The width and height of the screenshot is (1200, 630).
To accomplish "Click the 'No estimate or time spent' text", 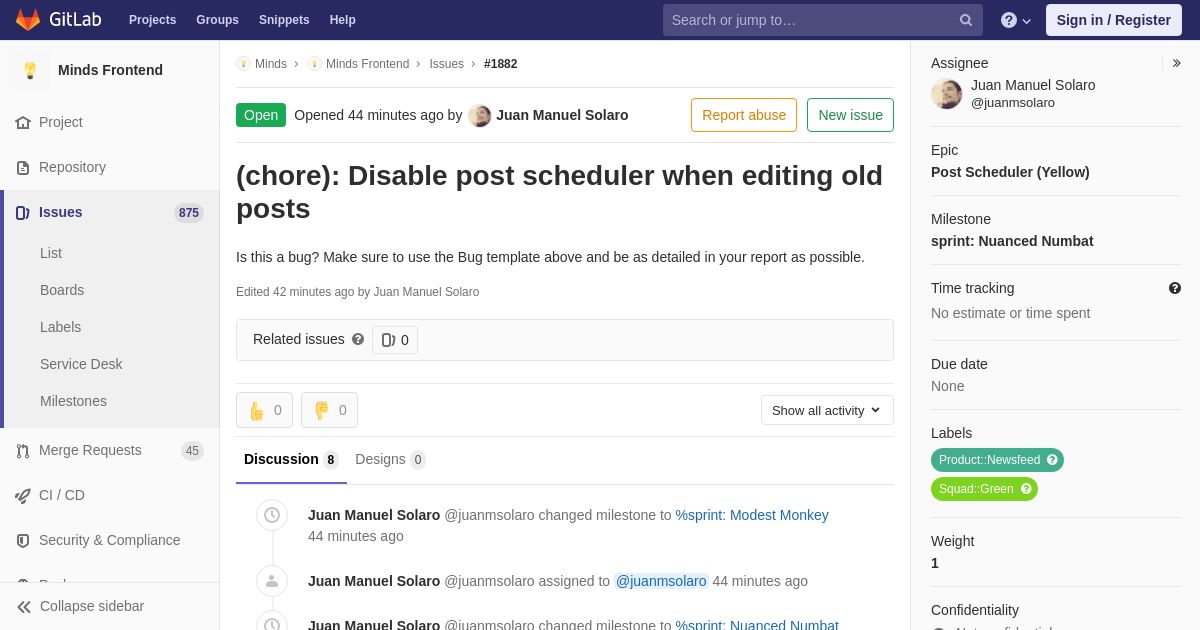I will point(1010,313).
